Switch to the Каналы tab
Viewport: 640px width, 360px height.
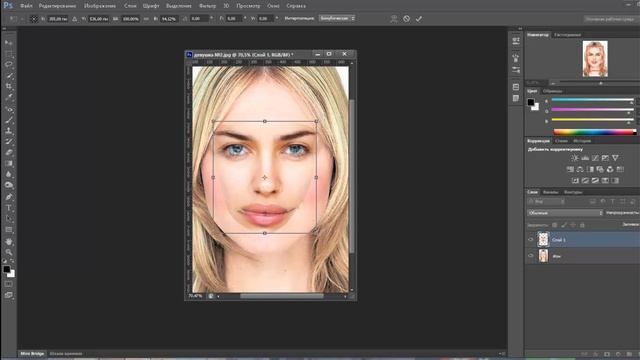(551, 192)
